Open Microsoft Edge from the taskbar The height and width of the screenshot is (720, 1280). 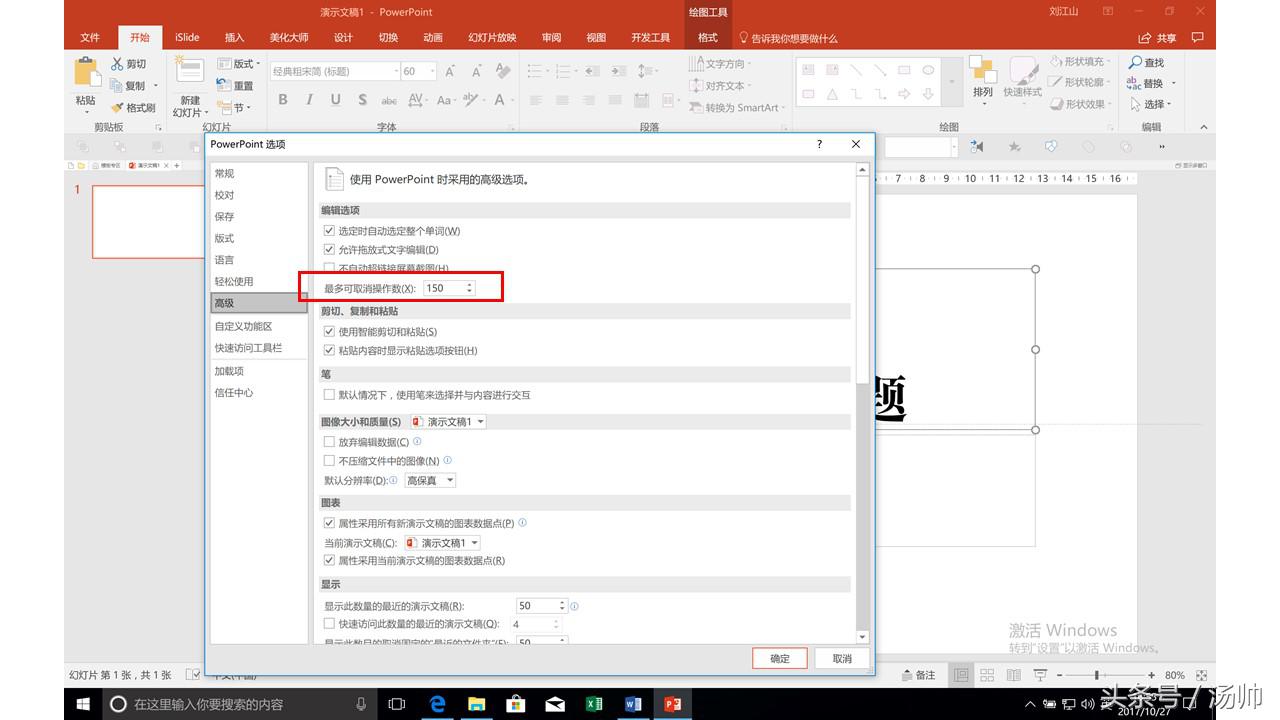coord(437,704)
